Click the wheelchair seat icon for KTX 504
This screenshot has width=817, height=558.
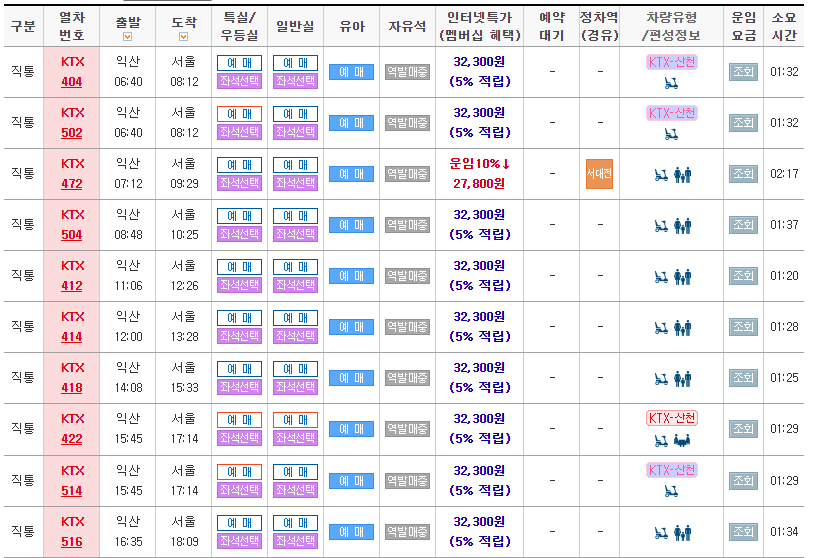tap(661, 226)
